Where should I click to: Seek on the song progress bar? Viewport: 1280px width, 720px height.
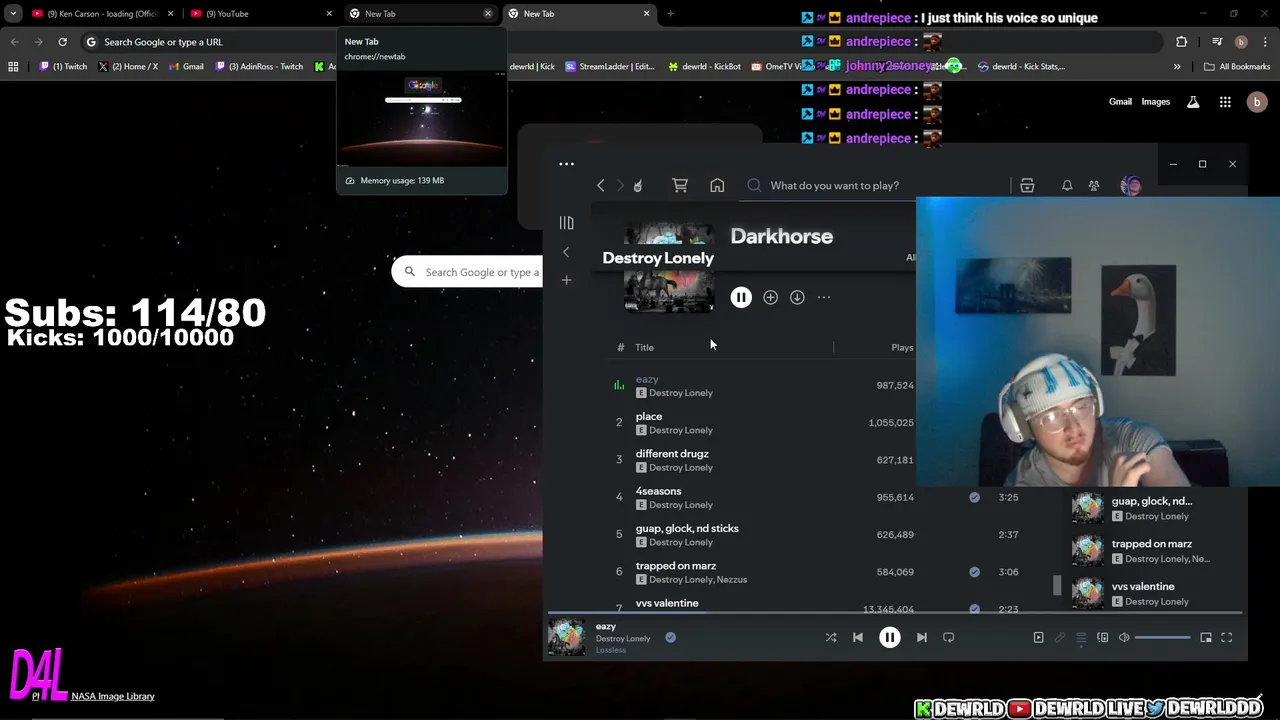pyautogui.click(x=895, y=612)
